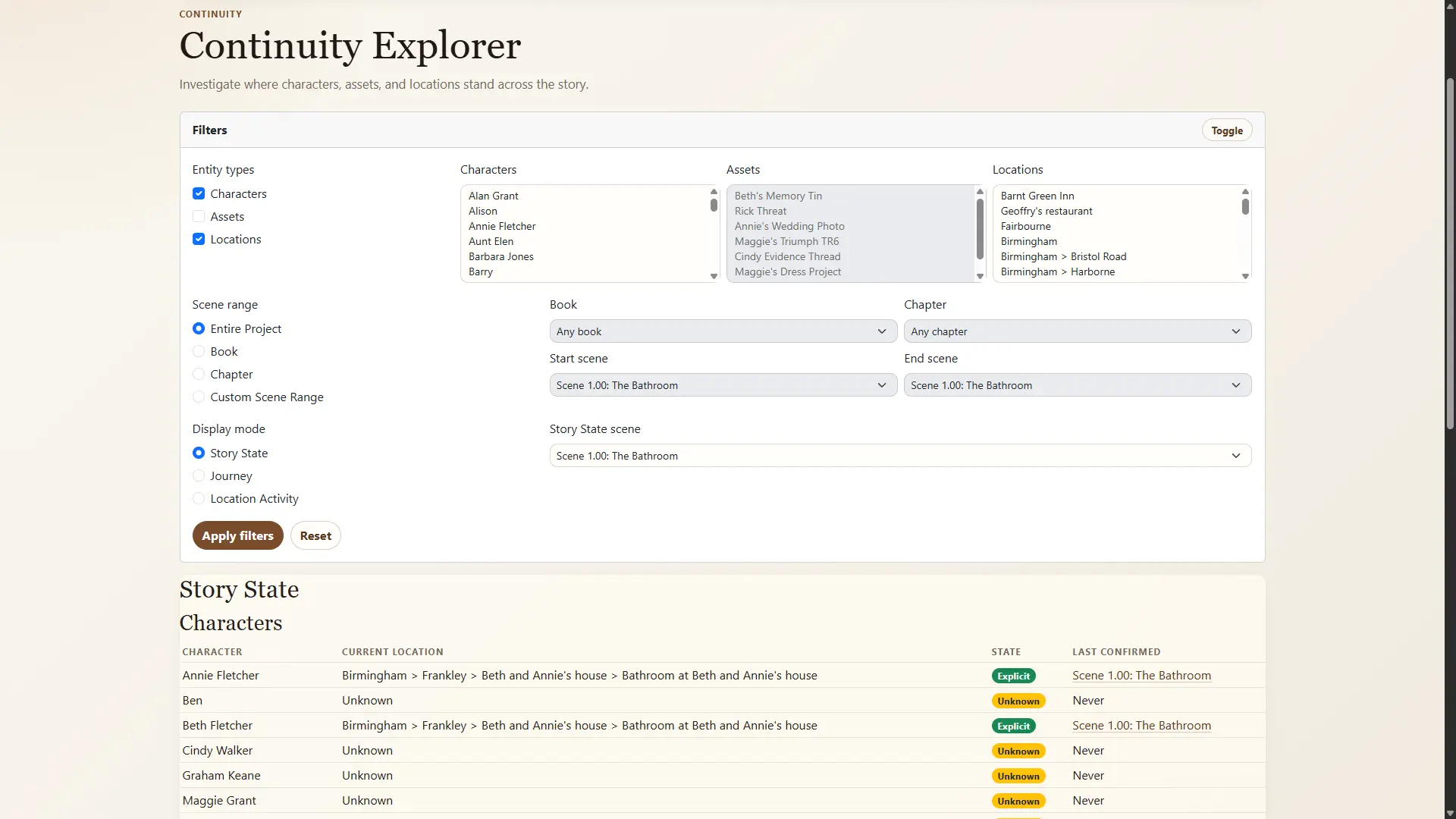Click Apply filters button
This screenshot has height=819, width=1456.
point(237,535)
